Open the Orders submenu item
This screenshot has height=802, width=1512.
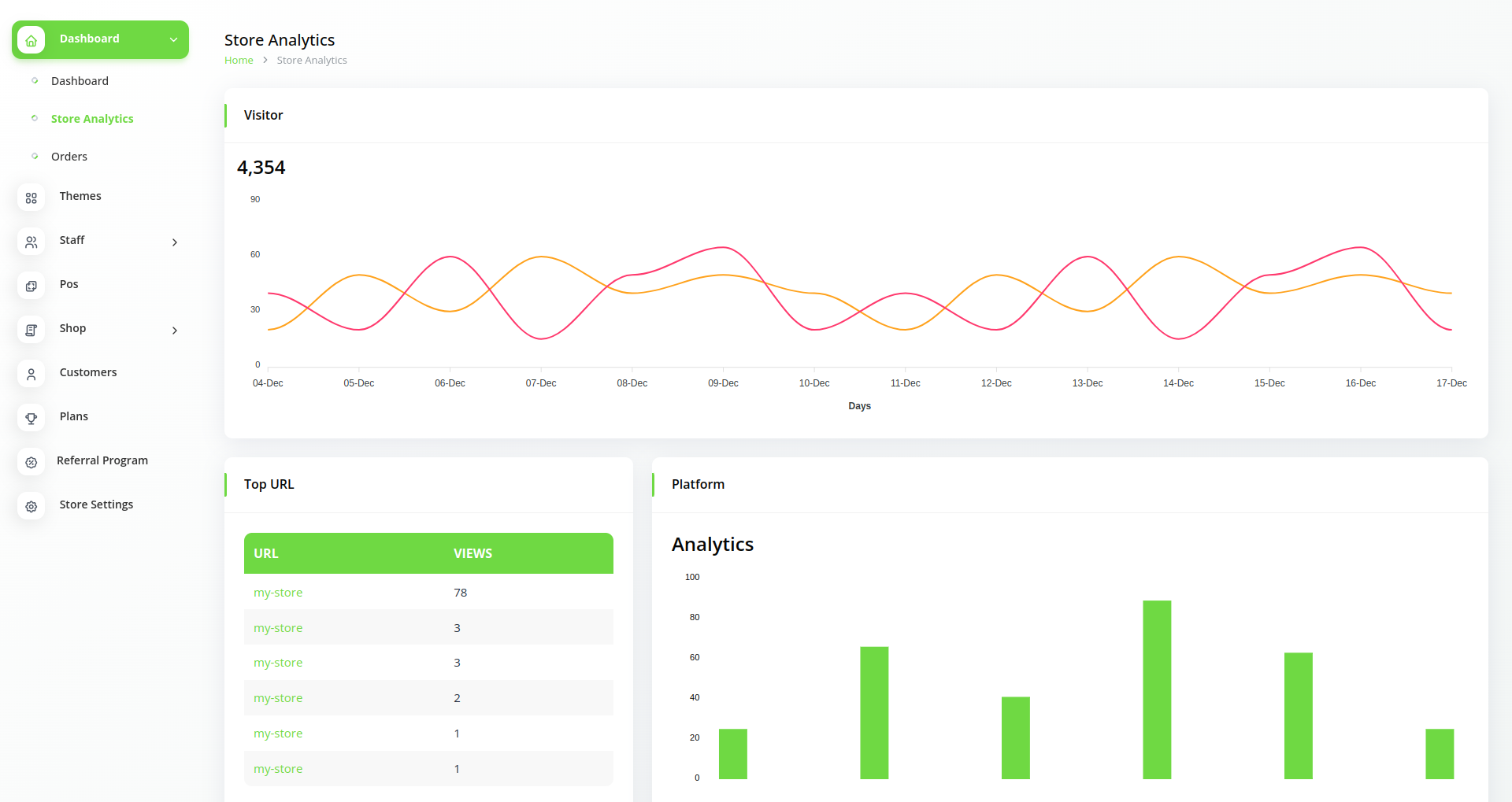(69, 157)
